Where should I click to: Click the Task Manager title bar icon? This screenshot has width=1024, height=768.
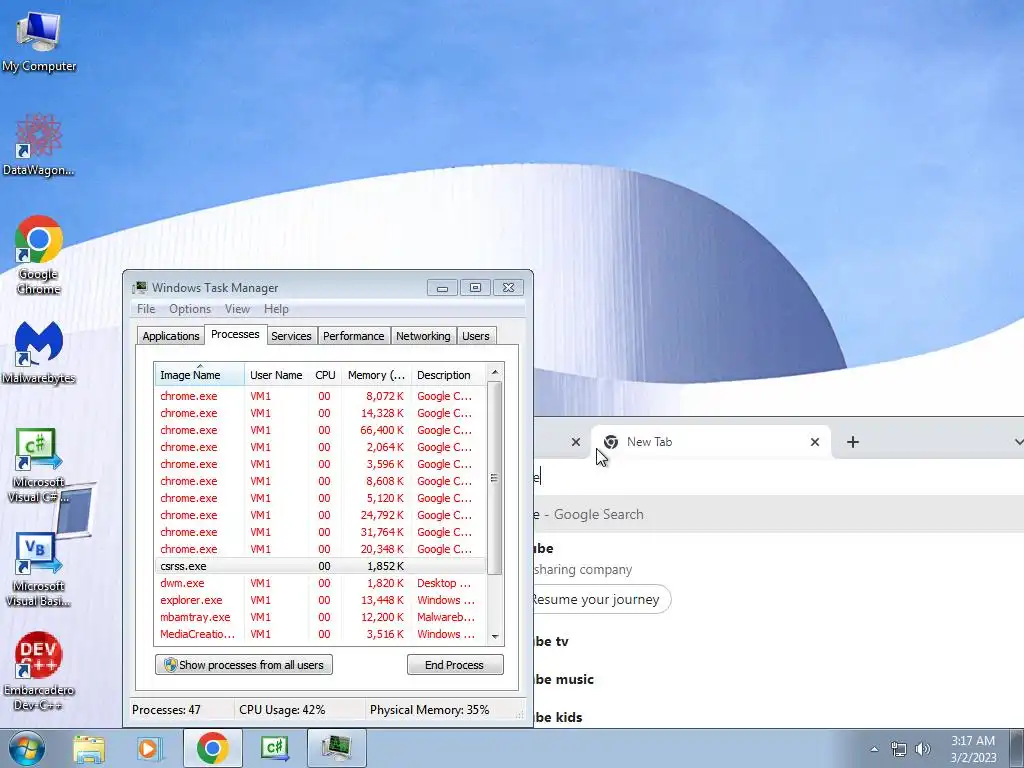pos(140,287)
